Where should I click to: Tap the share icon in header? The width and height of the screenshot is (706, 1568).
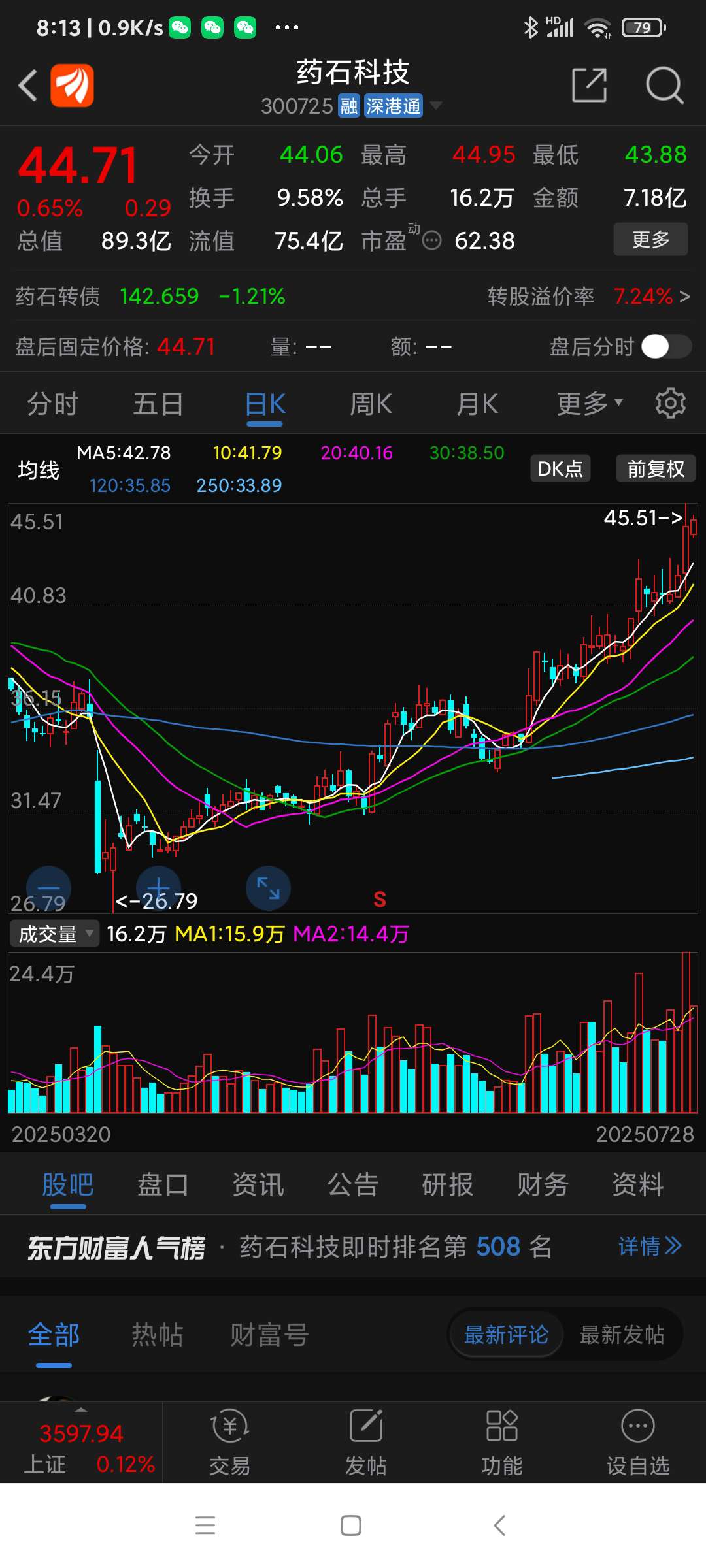click(x=589, y=86)
